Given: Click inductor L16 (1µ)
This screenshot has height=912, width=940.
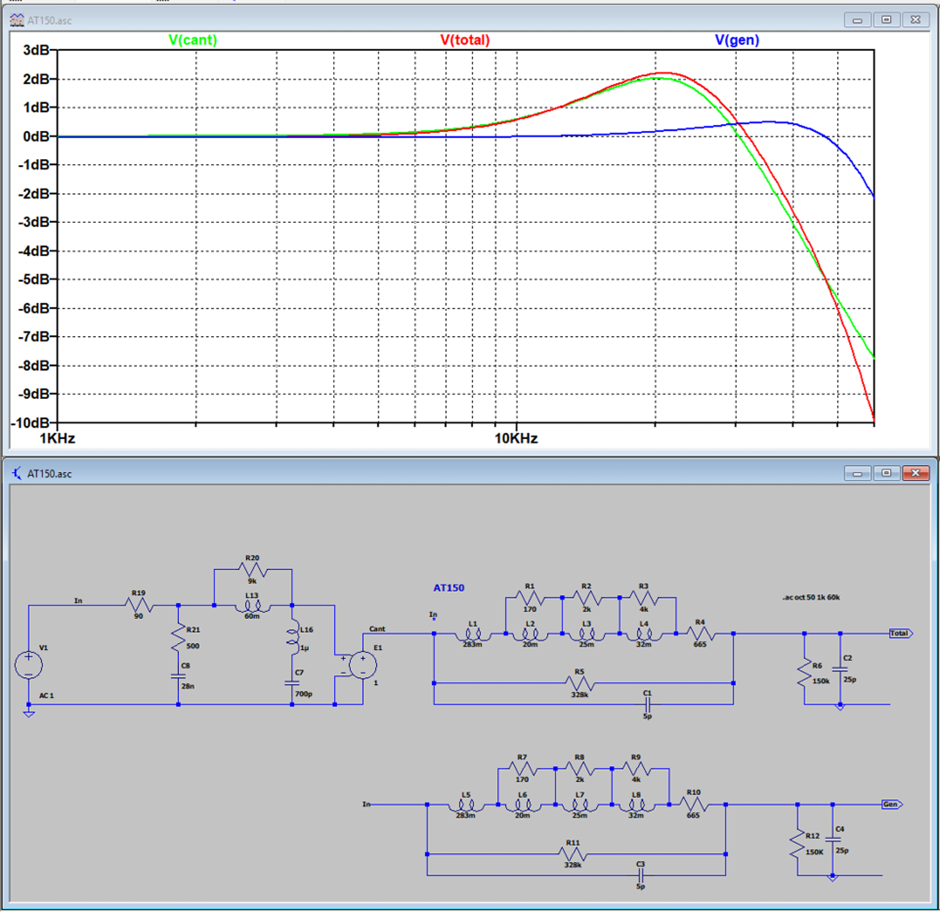Looking at the screenshot, I should coord(292,637).
